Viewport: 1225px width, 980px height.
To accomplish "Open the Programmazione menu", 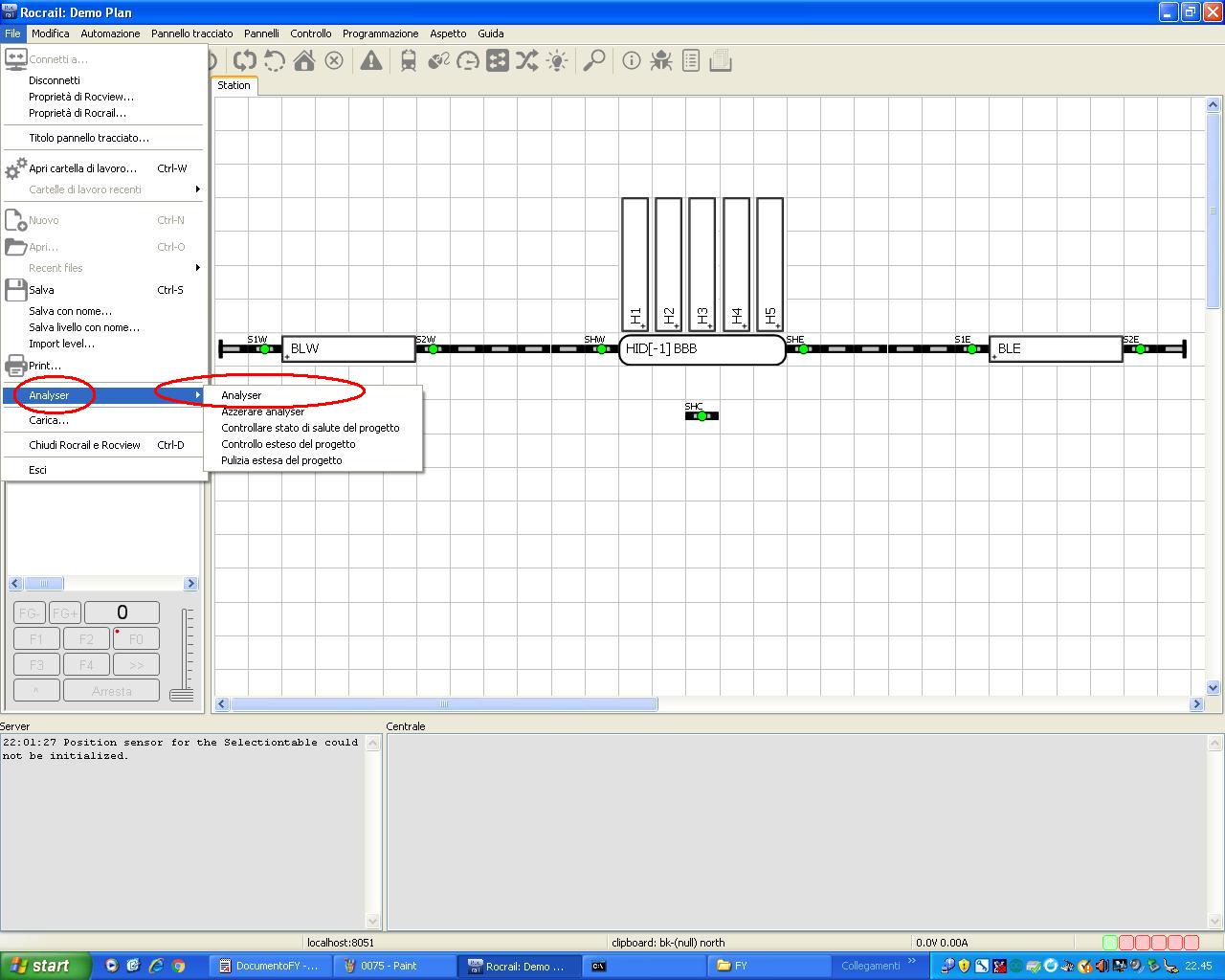I will 380,33.
